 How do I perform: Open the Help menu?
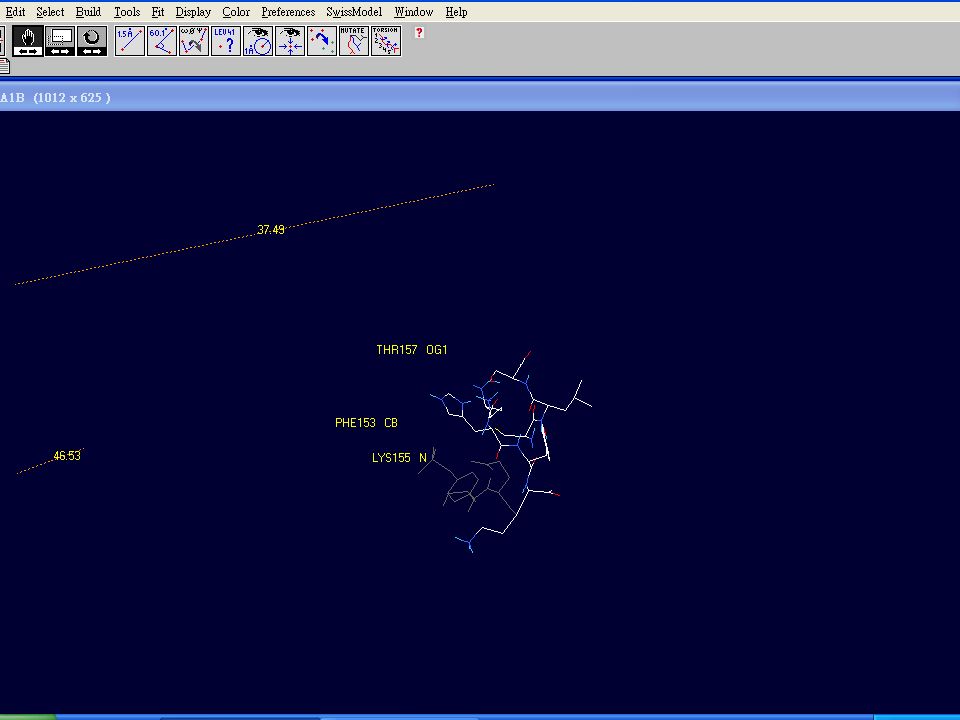[456, 12]
